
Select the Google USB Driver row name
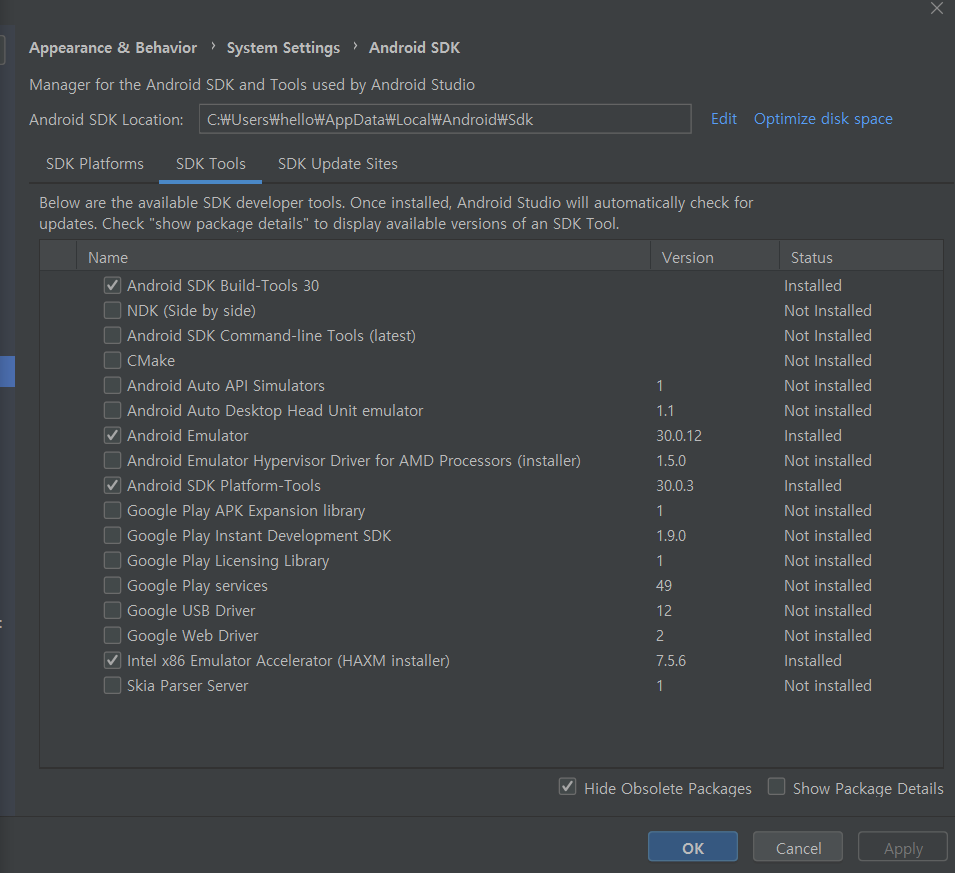191,610
